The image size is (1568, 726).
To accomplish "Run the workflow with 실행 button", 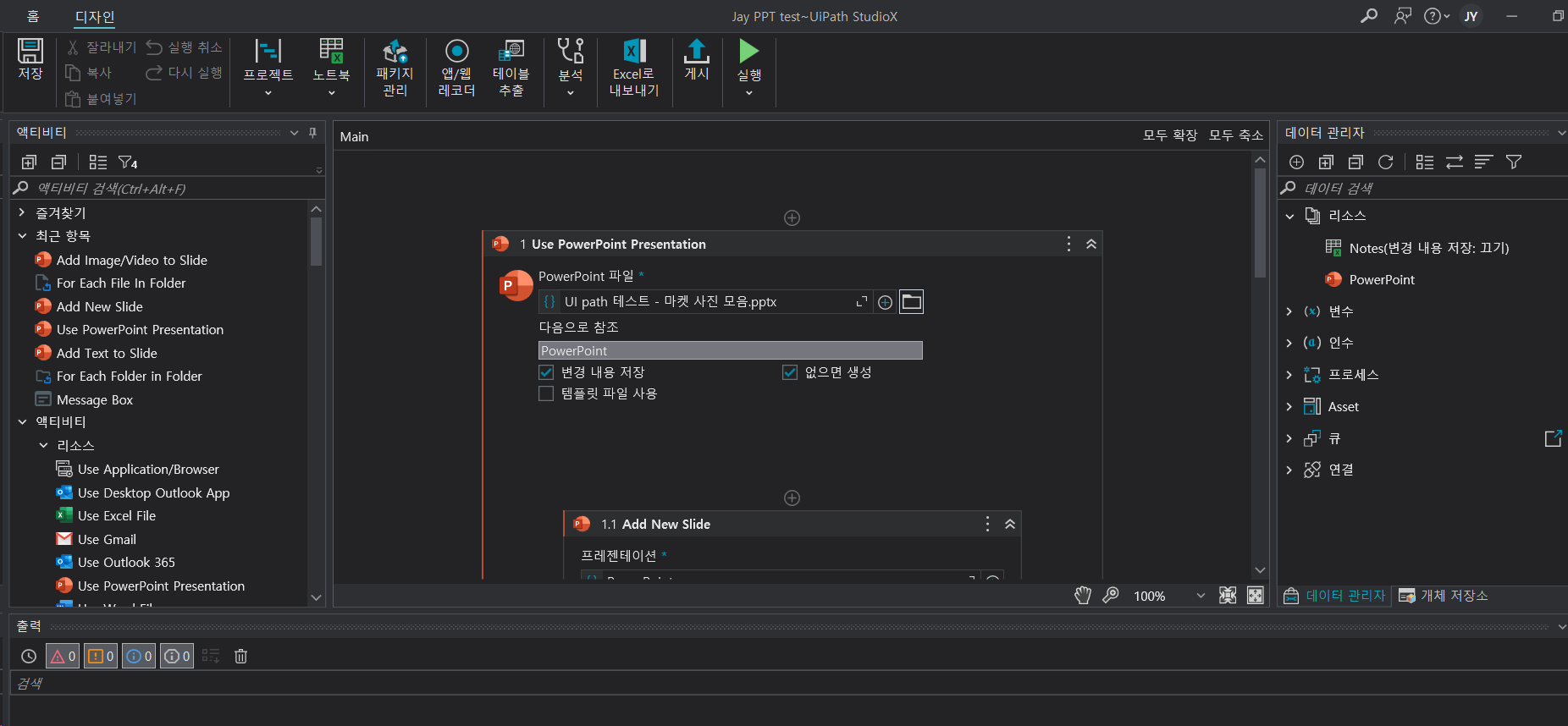I will tap(749, 68).
